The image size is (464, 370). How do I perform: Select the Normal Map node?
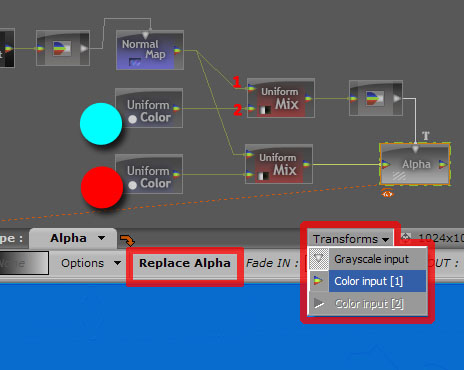pyautogui.click(x=150, y=50)
